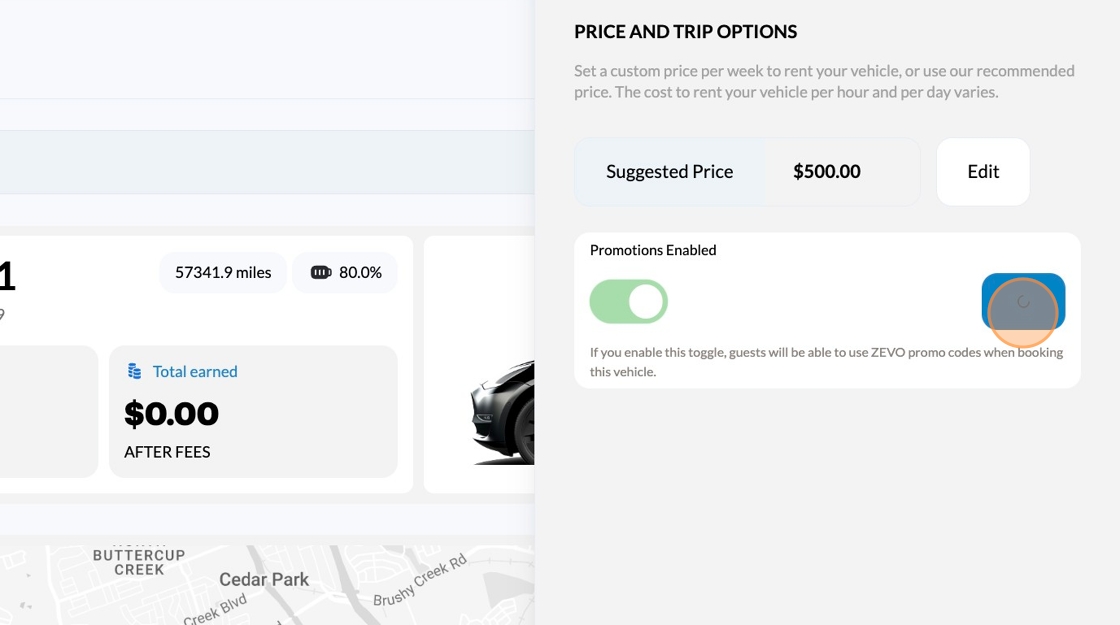Click the Suggested Price label
Viewport: 1120px width, 625px height.
669,172
